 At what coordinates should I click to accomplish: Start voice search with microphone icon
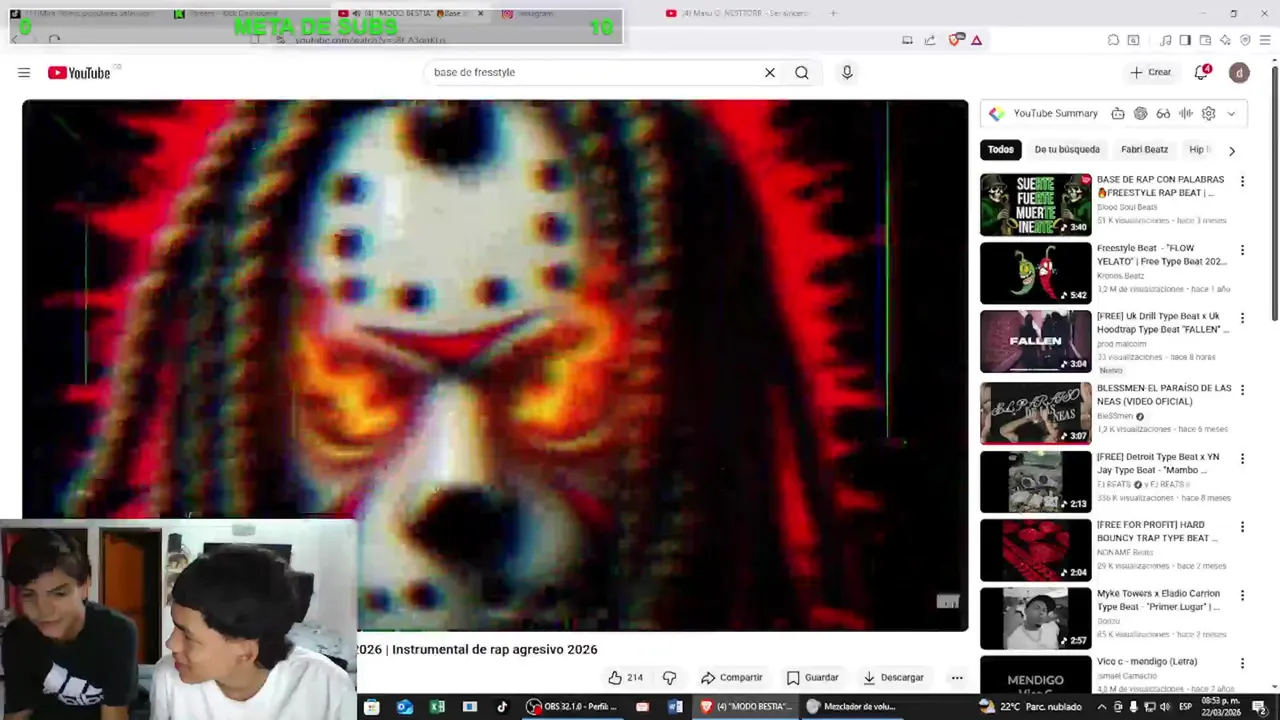(847, 72)
